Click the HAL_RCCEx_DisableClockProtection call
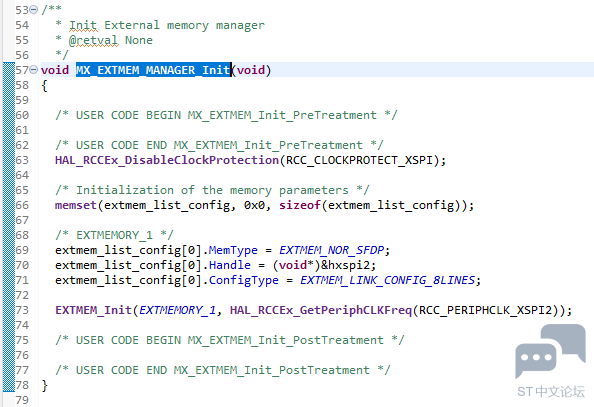 (x=167, y=160)
